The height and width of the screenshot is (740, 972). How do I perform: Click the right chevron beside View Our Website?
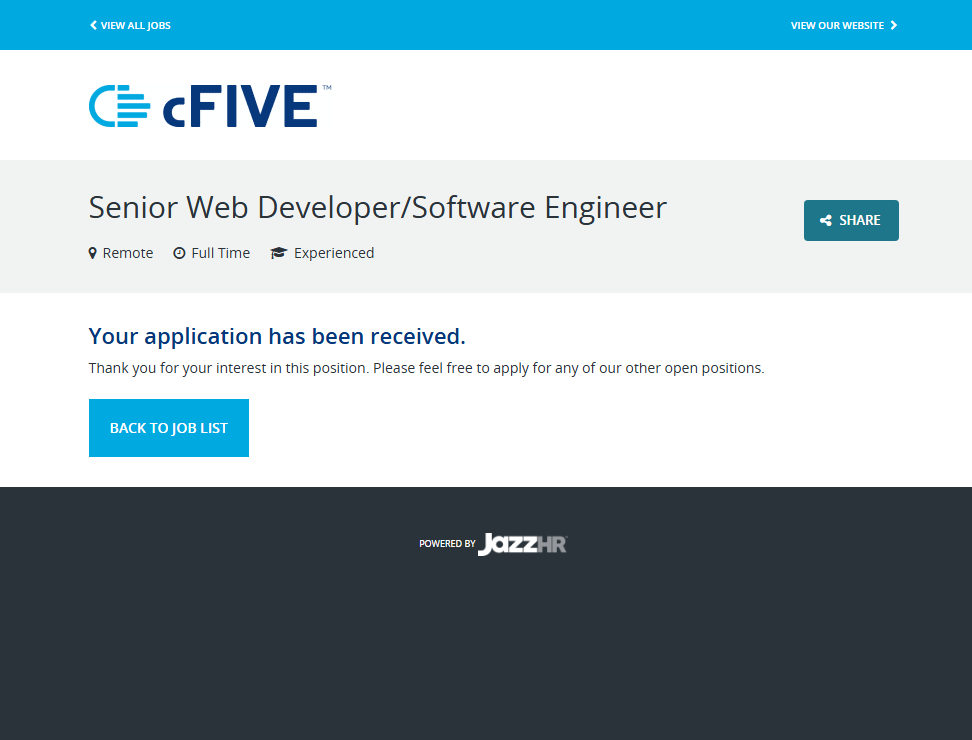(x=894, y=25)
